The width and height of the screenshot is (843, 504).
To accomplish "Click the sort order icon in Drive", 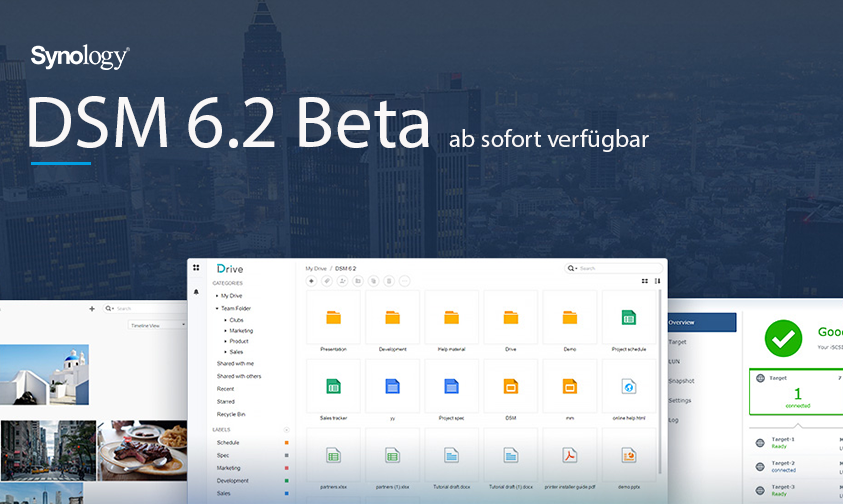I will coord(657,282).
